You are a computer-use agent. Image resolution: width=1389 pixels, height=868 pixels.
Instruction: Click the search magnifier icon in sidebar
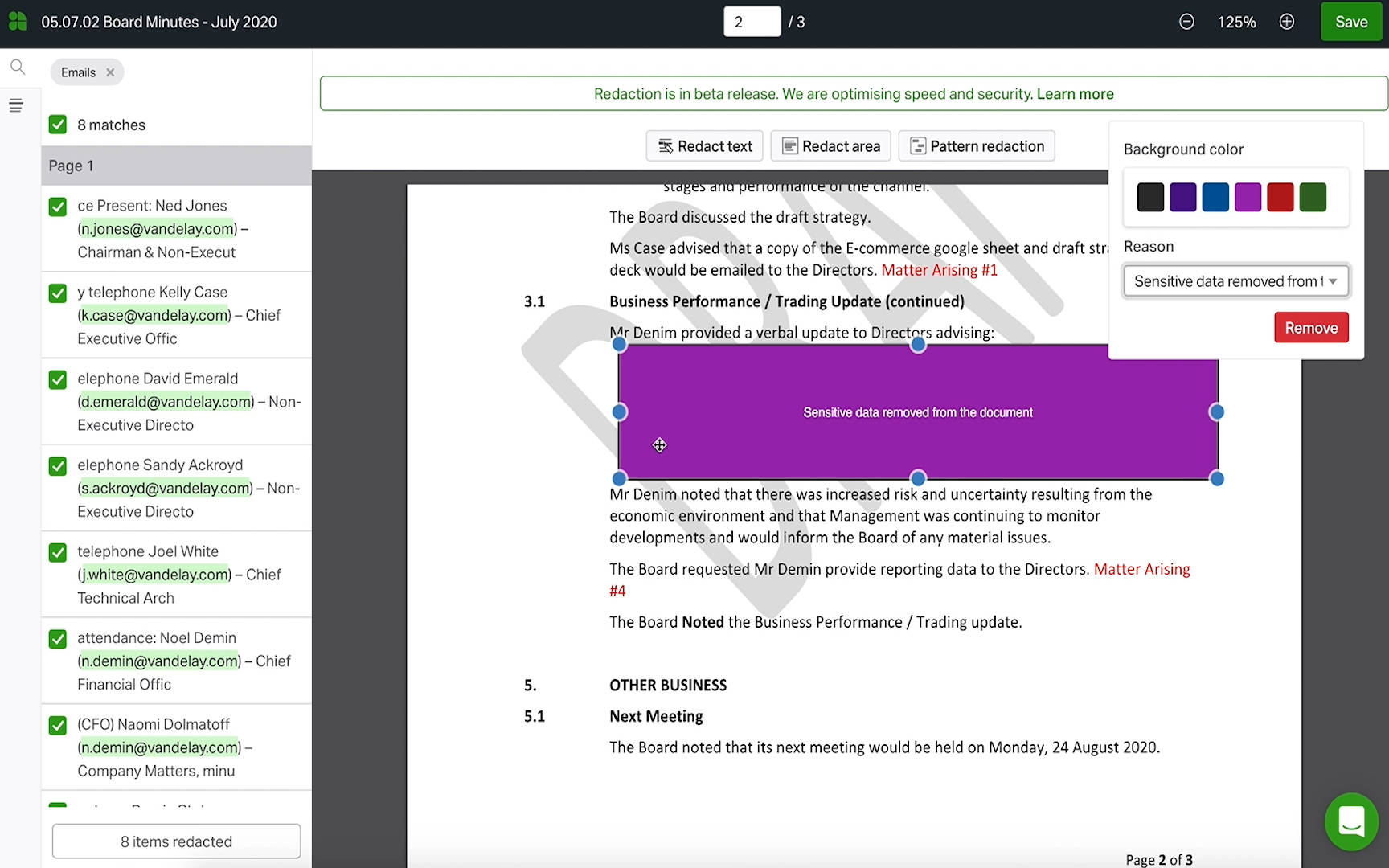(x=18, y=68)
